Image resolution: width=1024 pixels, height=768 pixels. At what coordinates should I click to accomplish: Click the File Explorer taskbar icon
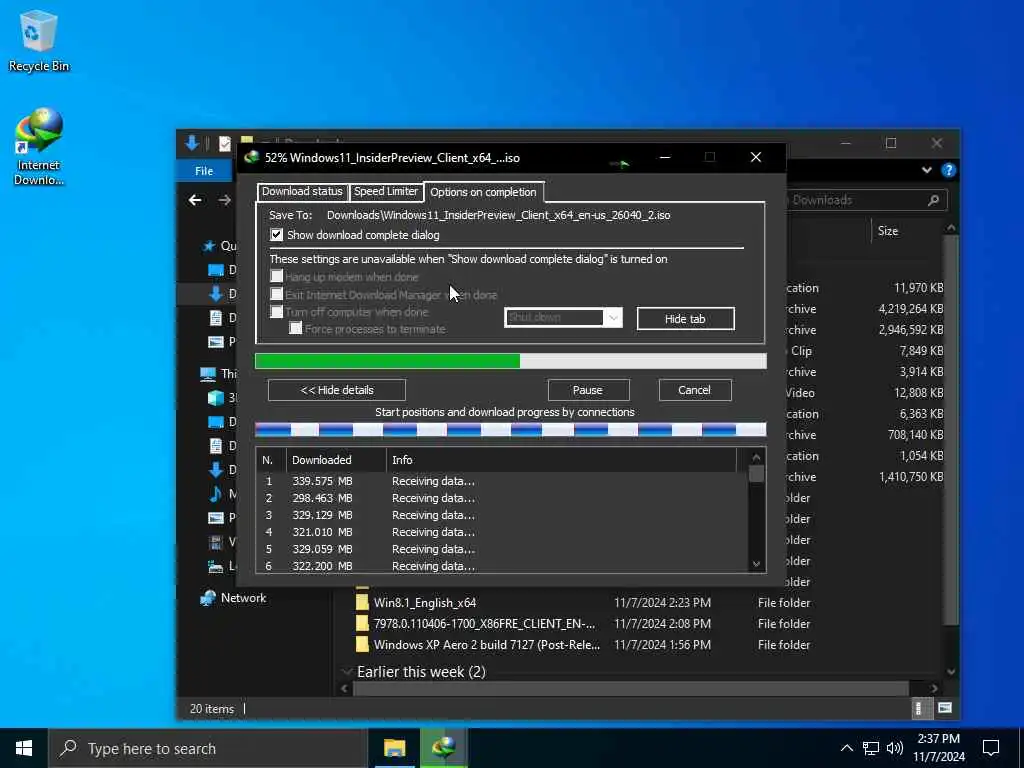coord(394,748)
